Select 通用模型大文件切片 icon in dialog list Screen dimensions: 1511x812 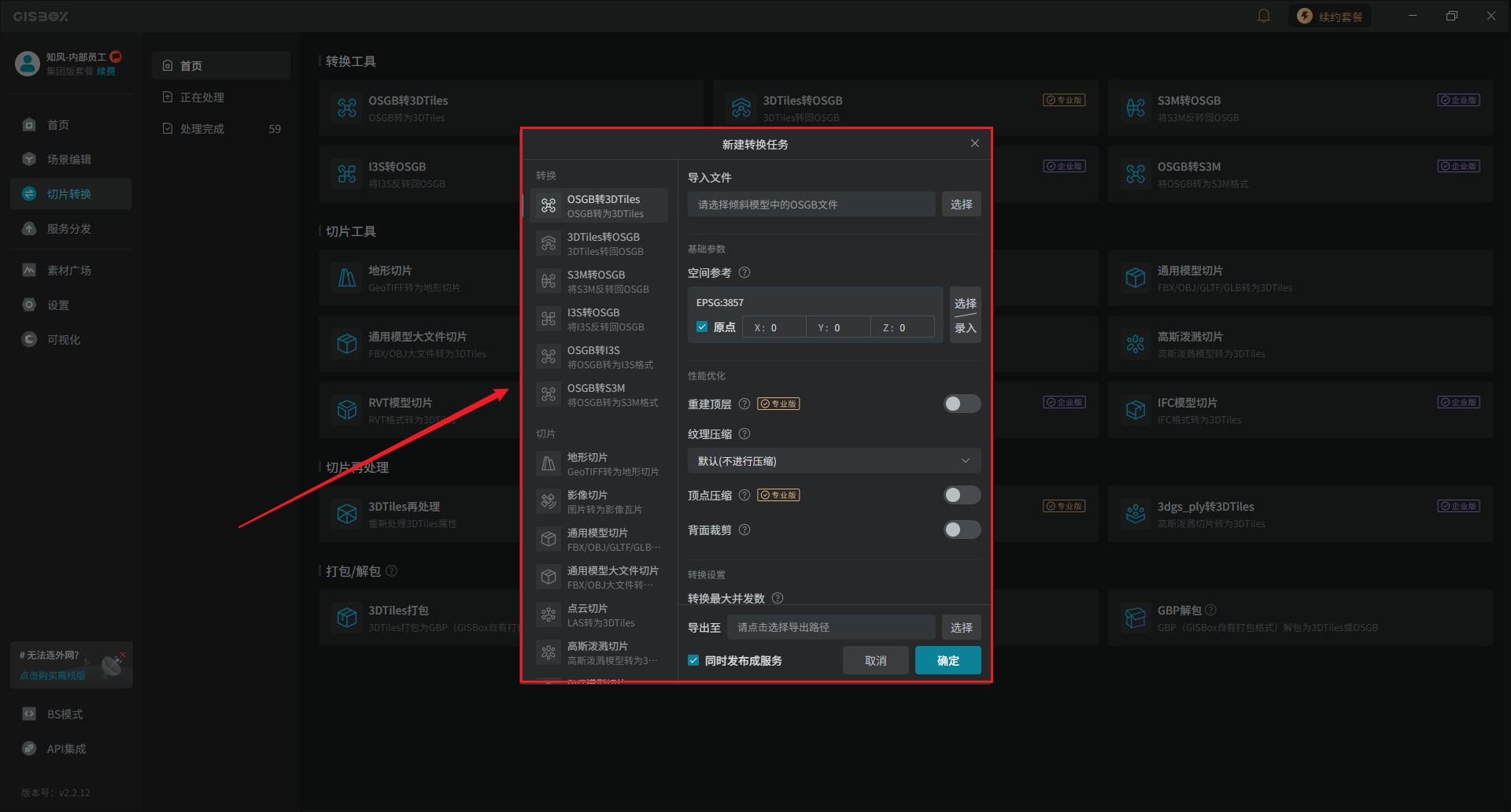point(549,577)
